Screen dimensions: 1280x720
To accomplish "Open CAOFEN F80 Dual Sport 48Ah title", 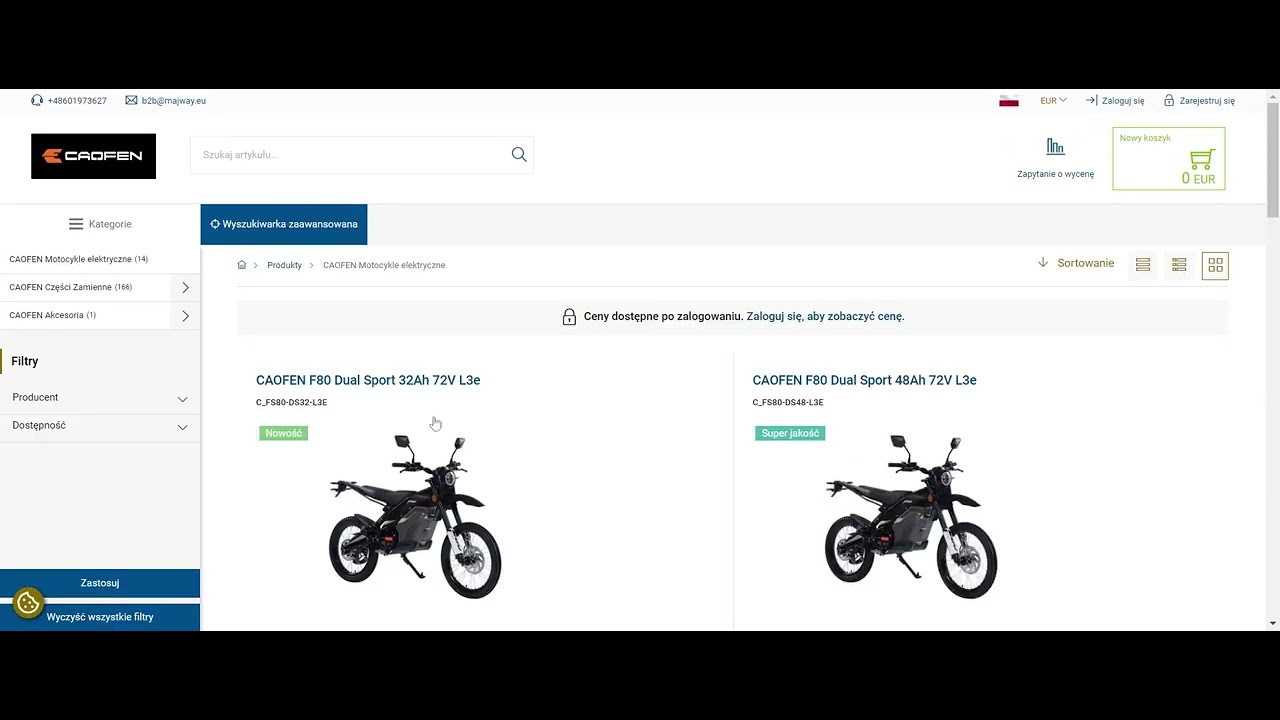I will click(x=864, y=380).
